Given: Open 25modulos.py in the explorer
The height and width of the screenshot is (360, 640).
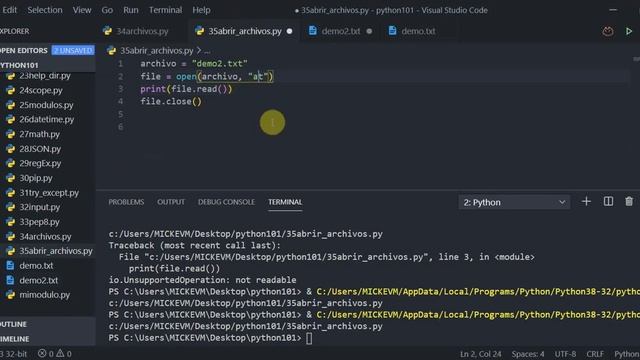Looking at the screenshot, I should [48, 105].
